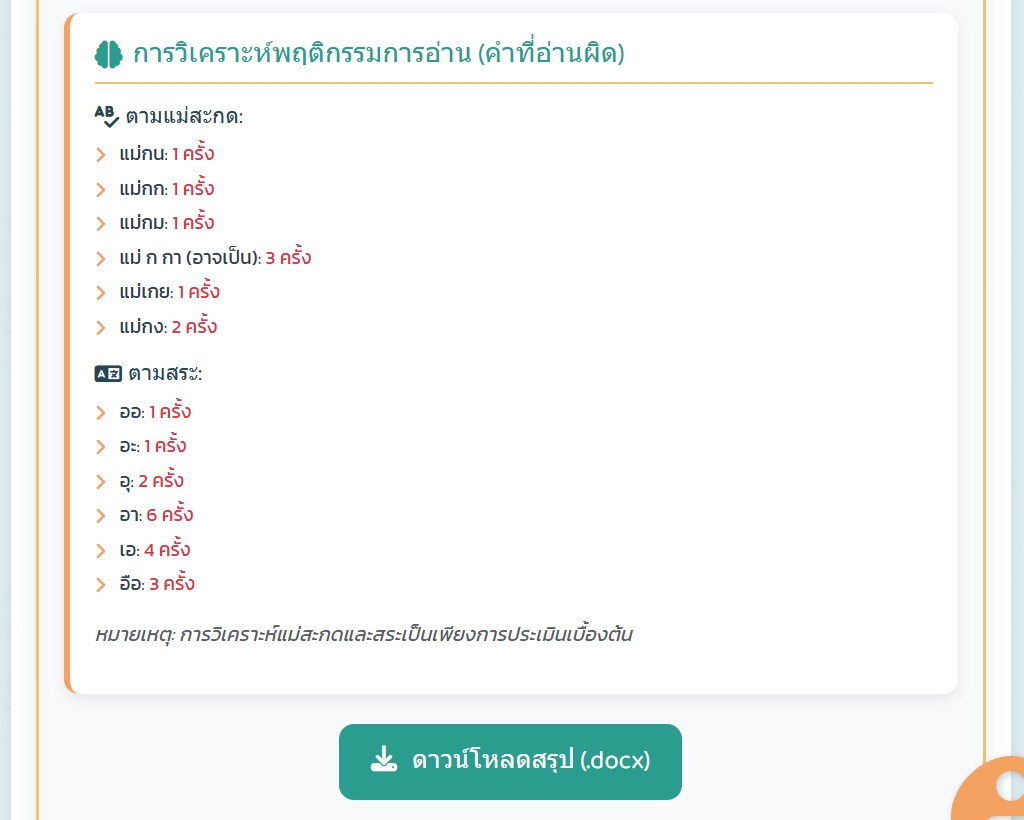Click the AB spell-check icon next to ตามแม่สะกด
This screenshot has width=1024, height=820.
[x=107, y=116]
